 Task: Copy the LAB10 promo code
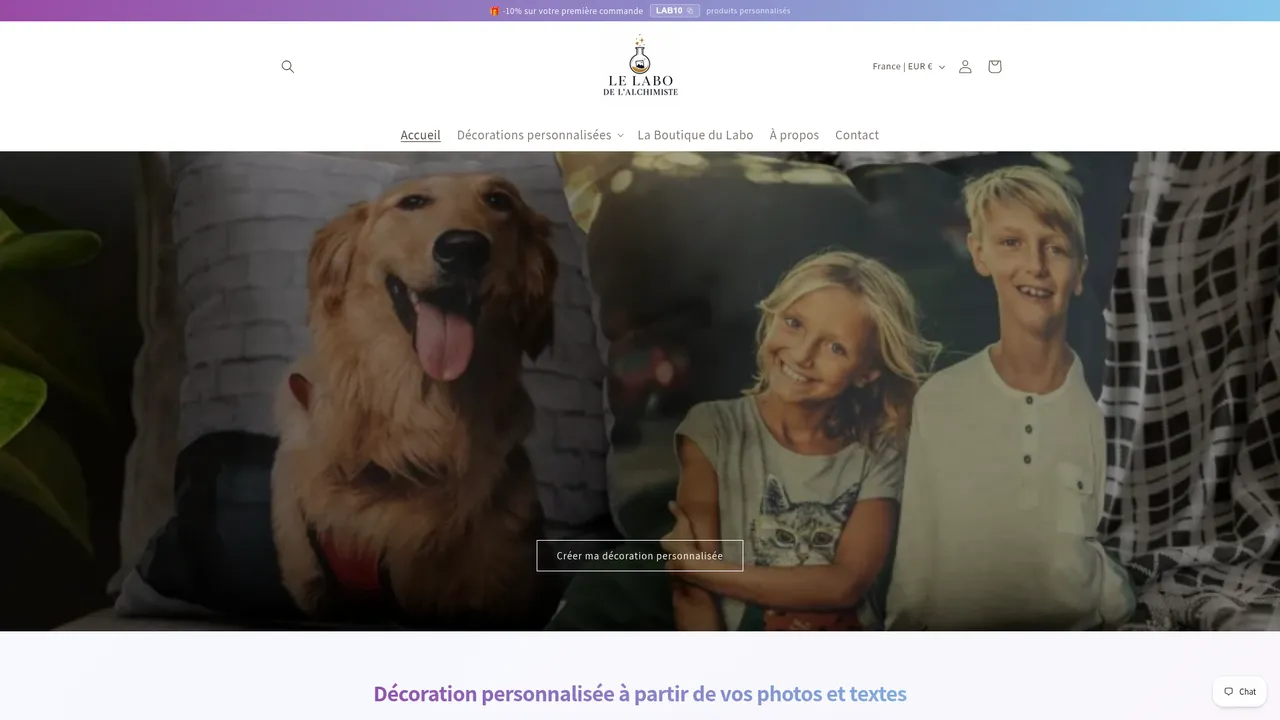click(675, 11)
